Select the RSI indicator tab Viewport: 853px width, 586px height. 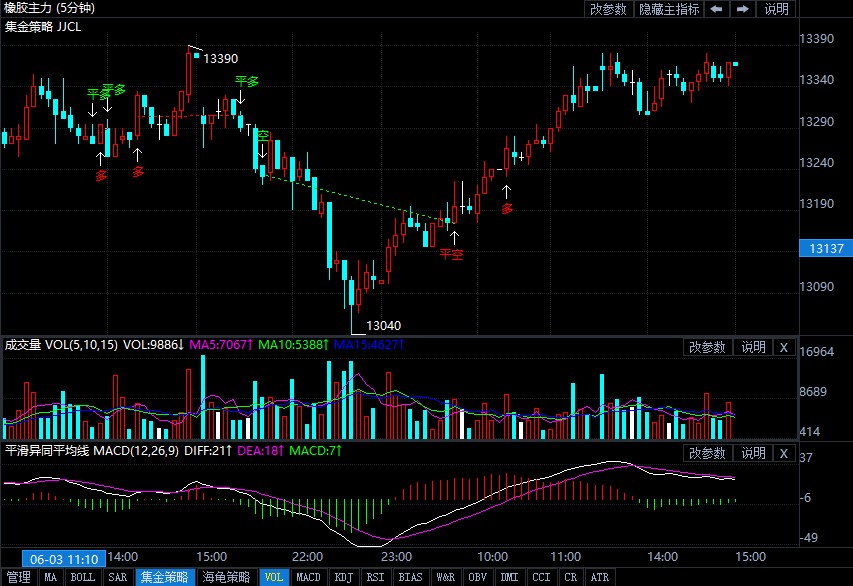click(376, 577)
